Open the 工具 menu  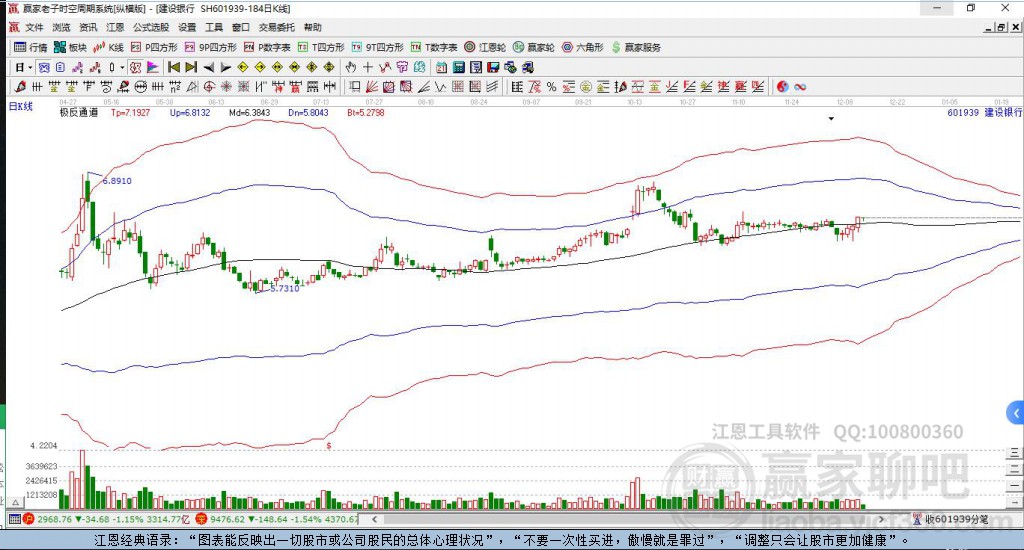214,27
